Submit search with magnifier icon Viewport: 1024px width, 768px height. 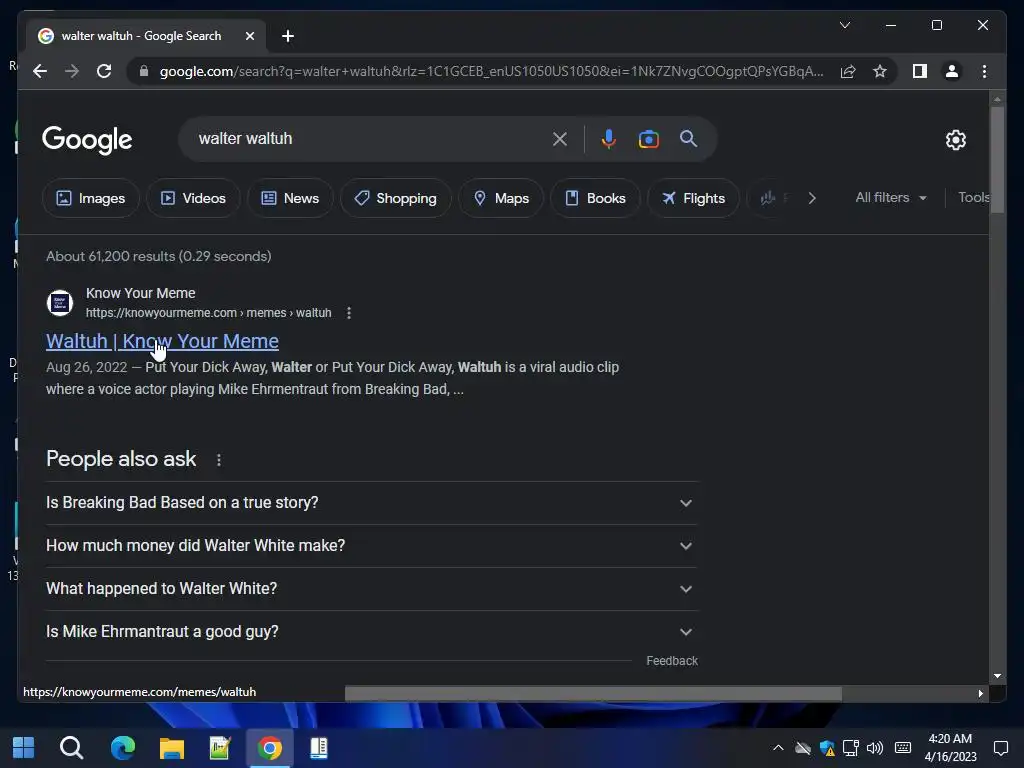point(688,138)
